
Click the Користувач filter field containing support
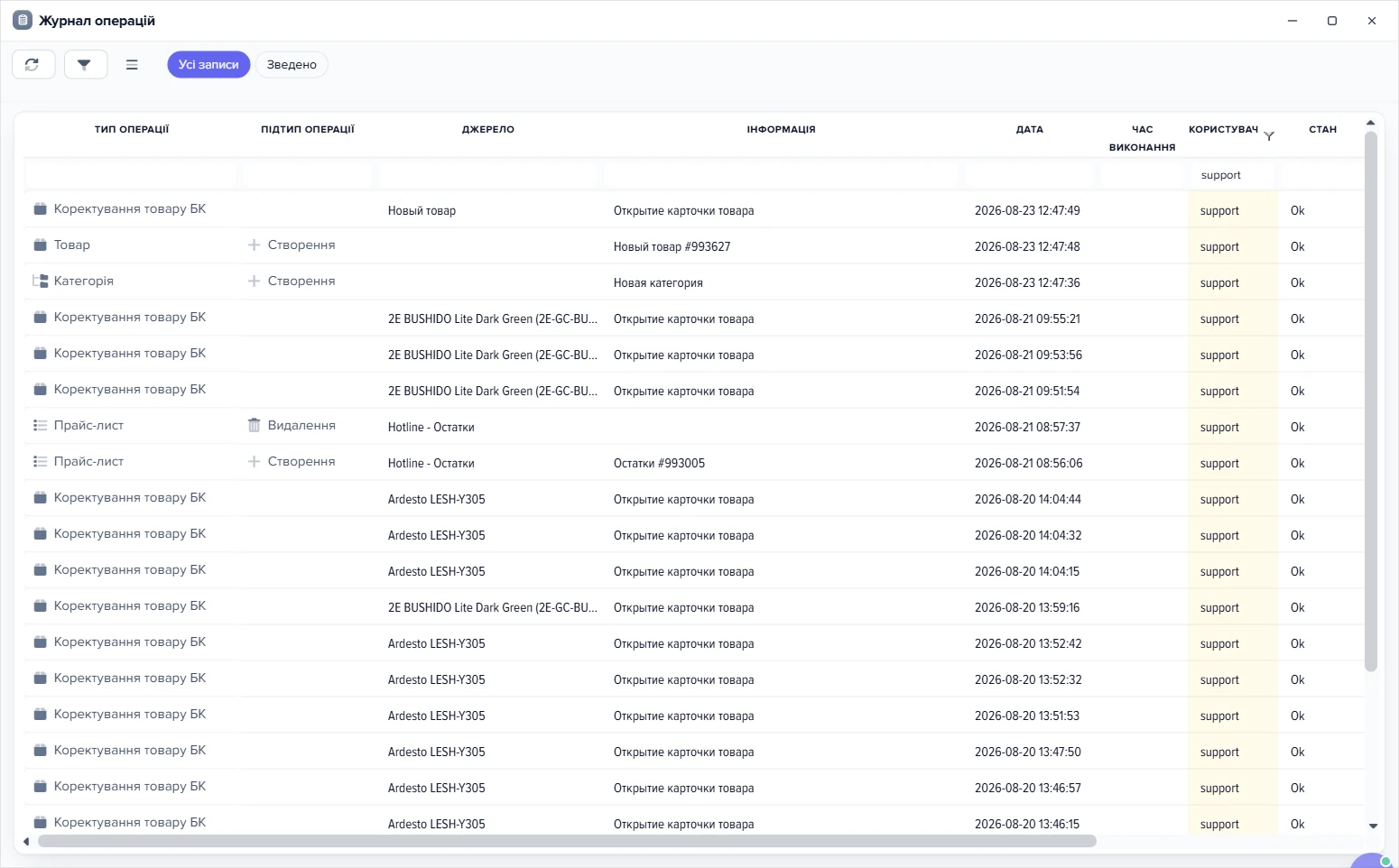point(1233,175)
